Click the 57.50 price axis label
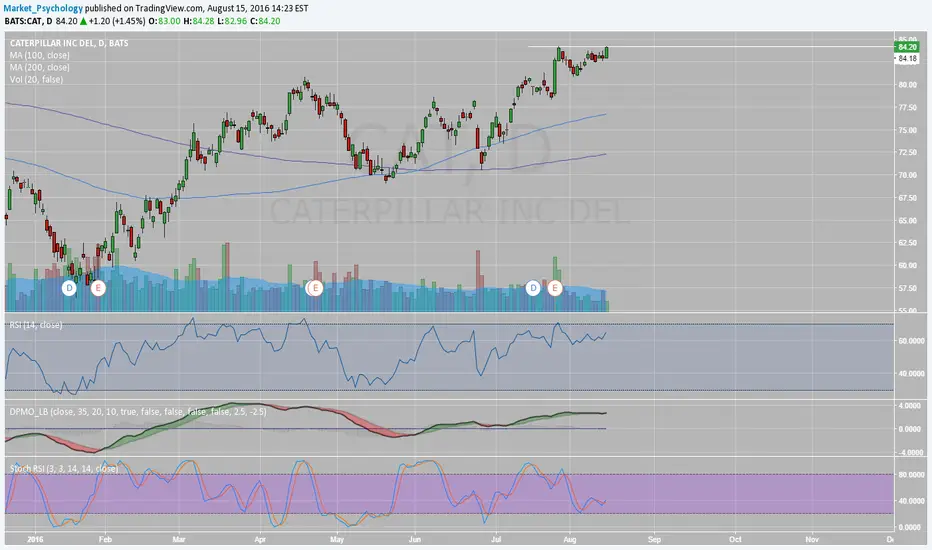 [x=908, y=288]
